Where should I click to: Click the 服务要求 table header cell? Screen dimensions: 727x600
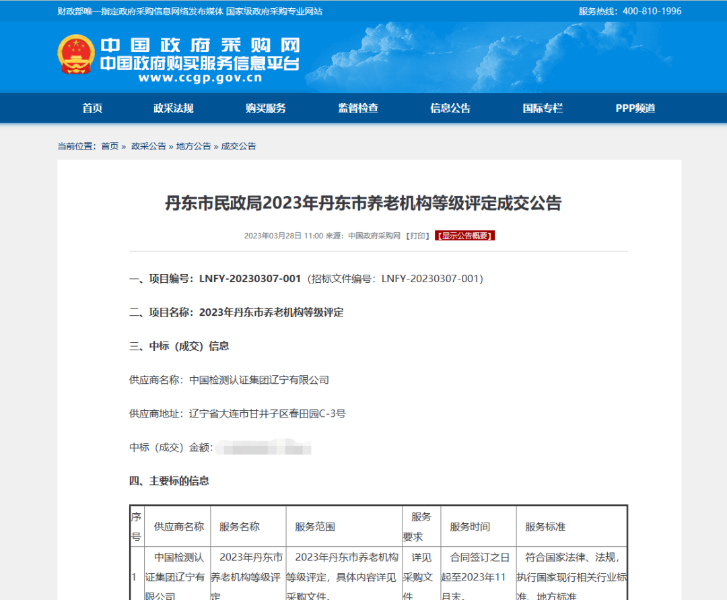(x=421, y=527)
